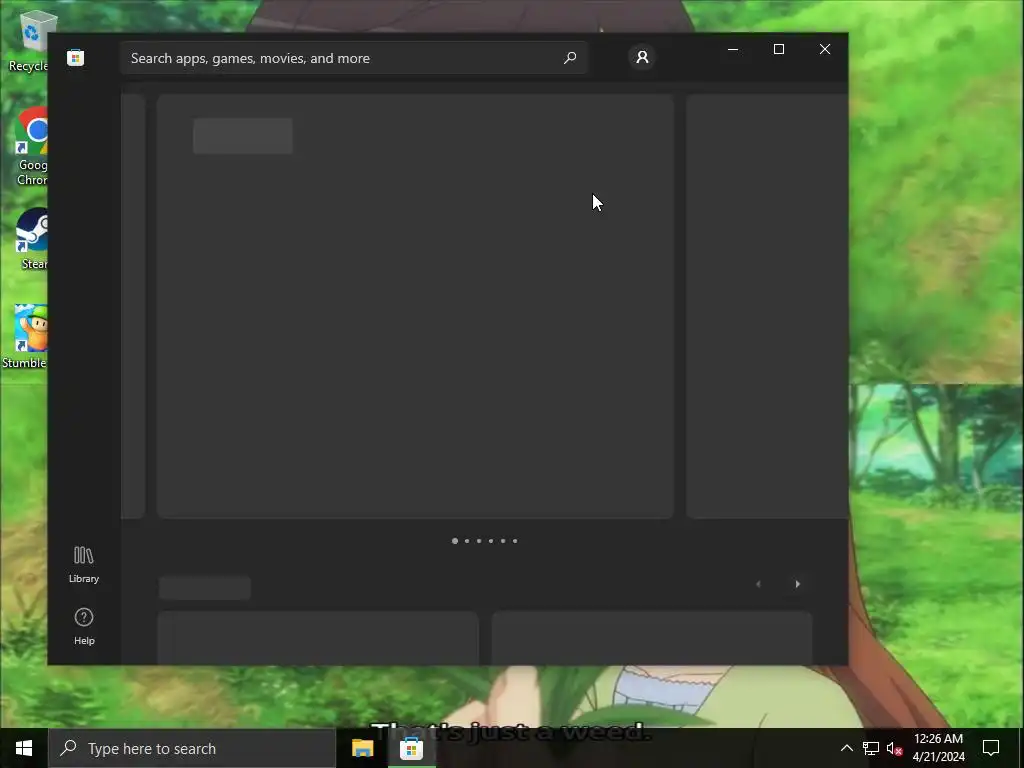Open the Library section

tap(84, 565)
